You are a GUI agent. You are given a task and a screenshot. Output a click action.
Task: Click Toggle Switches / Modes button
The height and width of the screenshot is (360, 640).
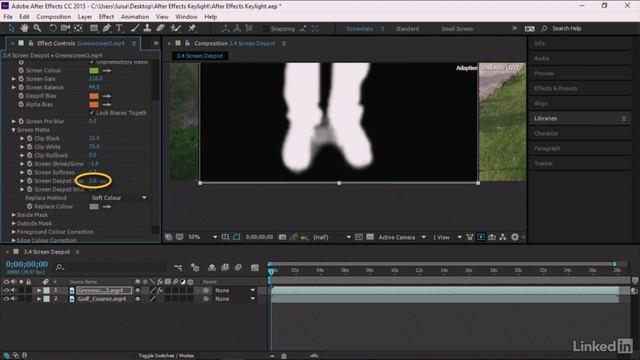[166, 356]
